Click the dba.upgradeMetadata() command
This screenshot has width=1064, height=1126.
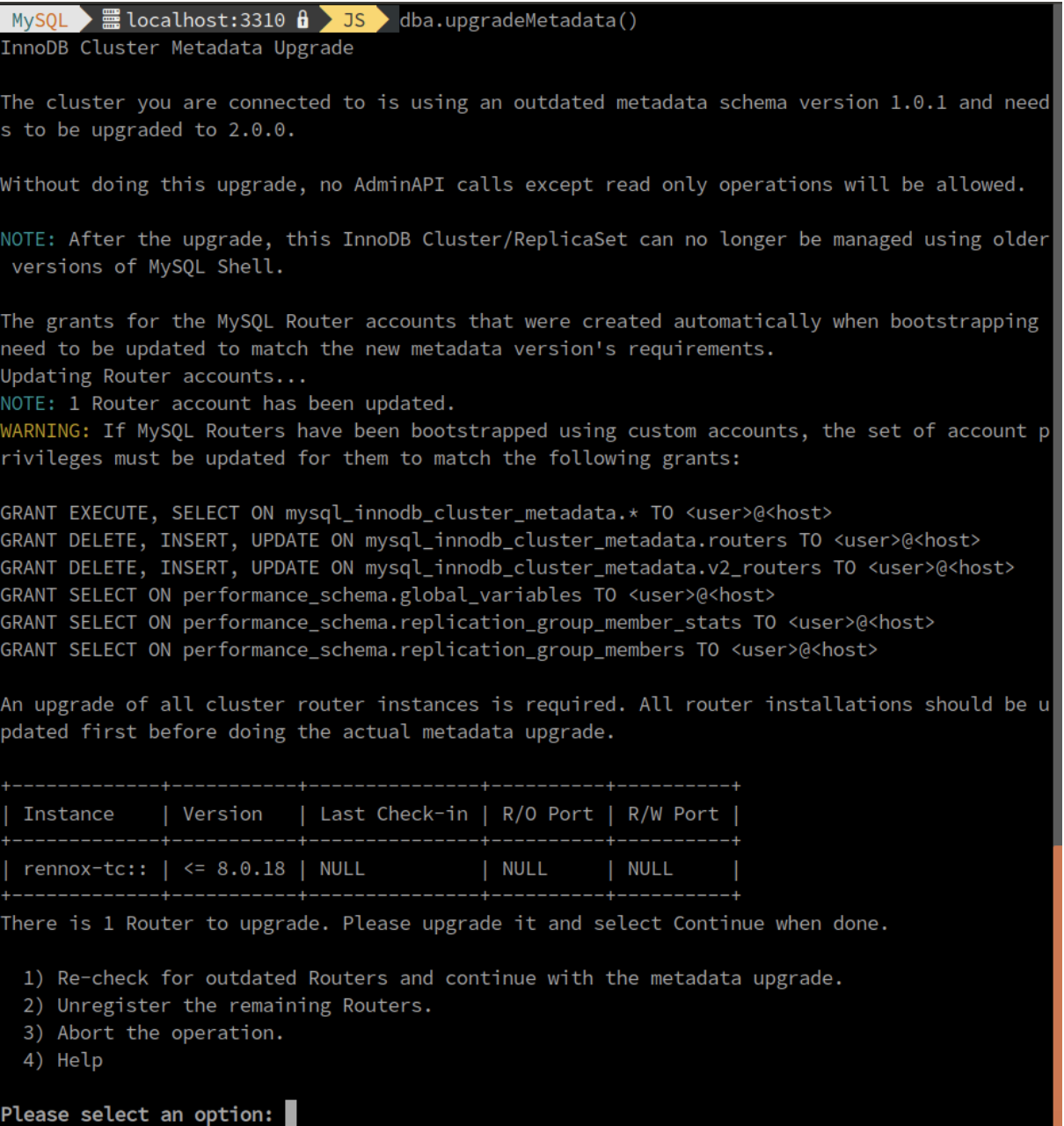click(518, 20)
